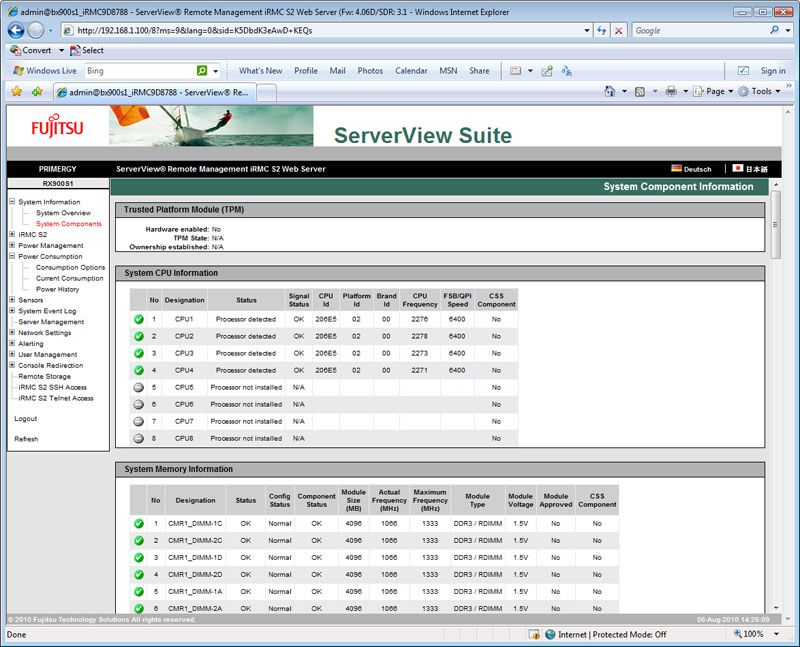Switch language to Japanese
The width and height of the screenshot is (800, 647).
tap(750, 169)
